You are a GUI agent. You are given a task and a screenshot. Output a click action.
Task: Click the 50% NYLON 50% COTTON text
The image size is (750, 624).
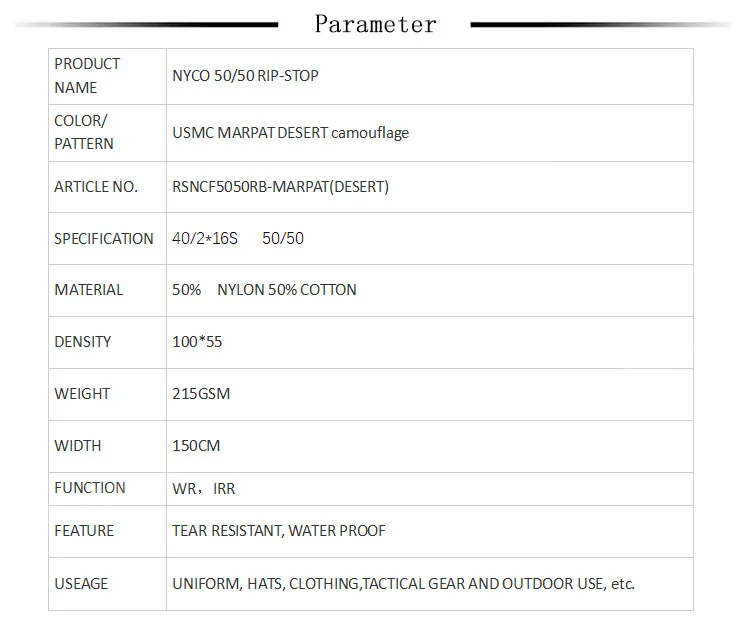click(264, 290)
